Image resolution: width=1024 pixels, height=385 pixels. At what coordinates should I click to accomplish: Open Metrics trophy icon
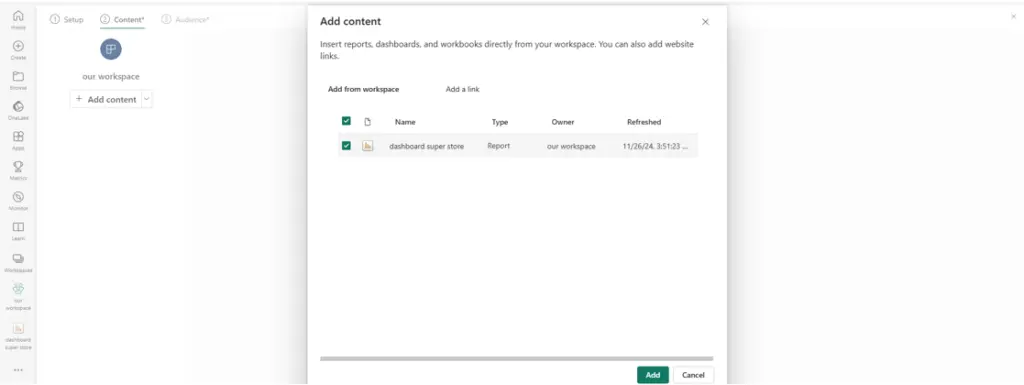click(18, 170)
